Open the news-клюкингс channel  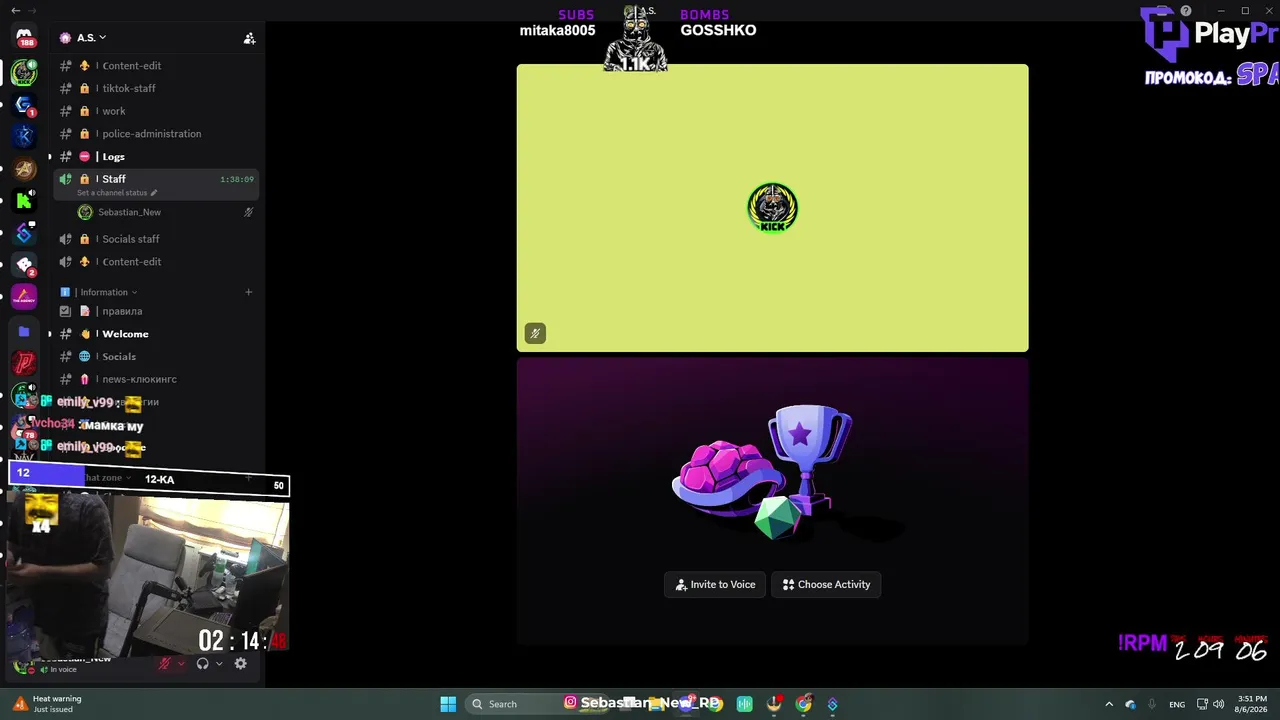click(x=156, y=380)
